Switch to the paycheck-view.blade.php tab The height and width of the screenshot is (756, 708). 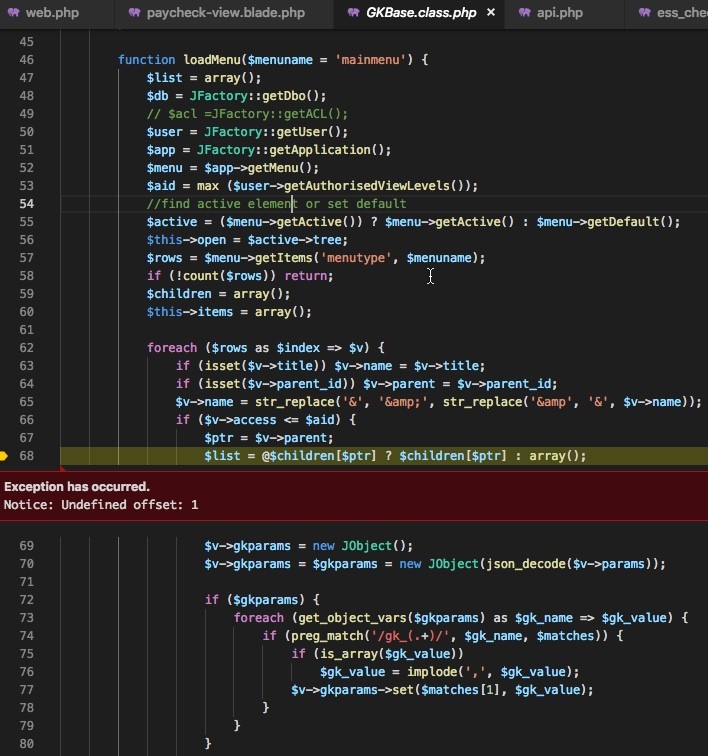(225, 13)
